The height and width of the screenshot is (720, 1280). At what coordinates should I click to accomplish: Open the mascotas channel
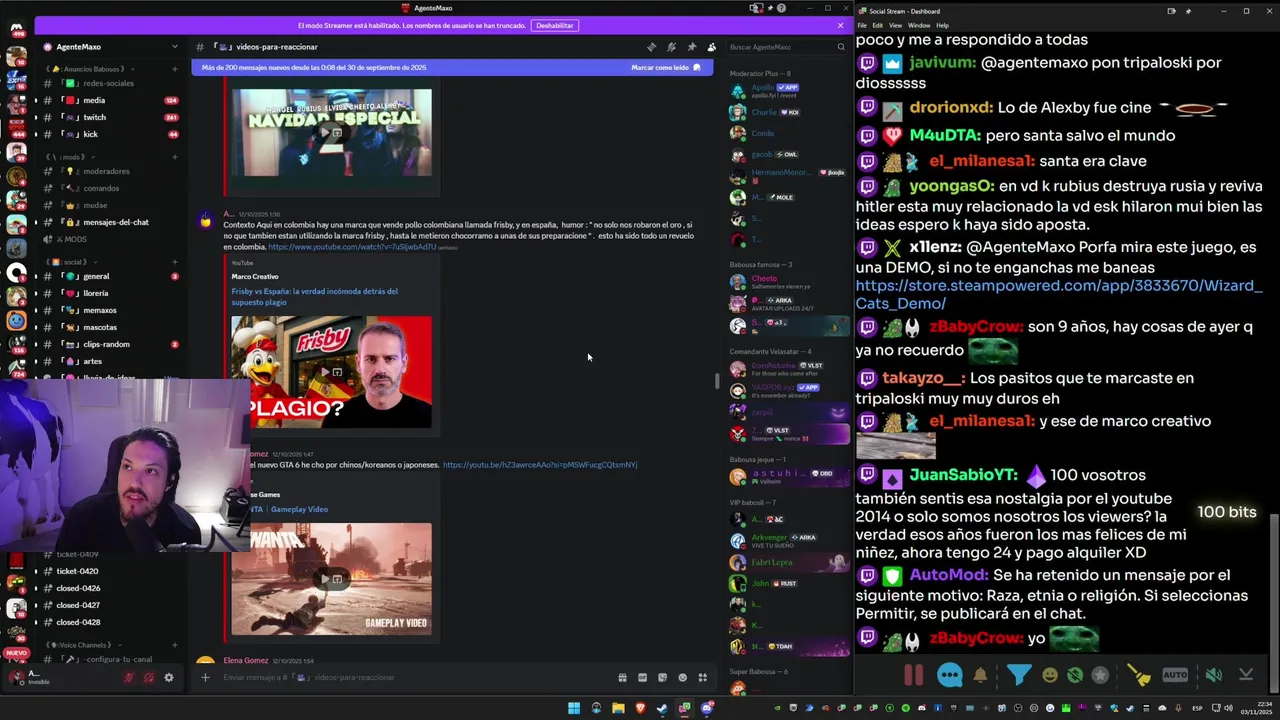(x=110, y=327)
